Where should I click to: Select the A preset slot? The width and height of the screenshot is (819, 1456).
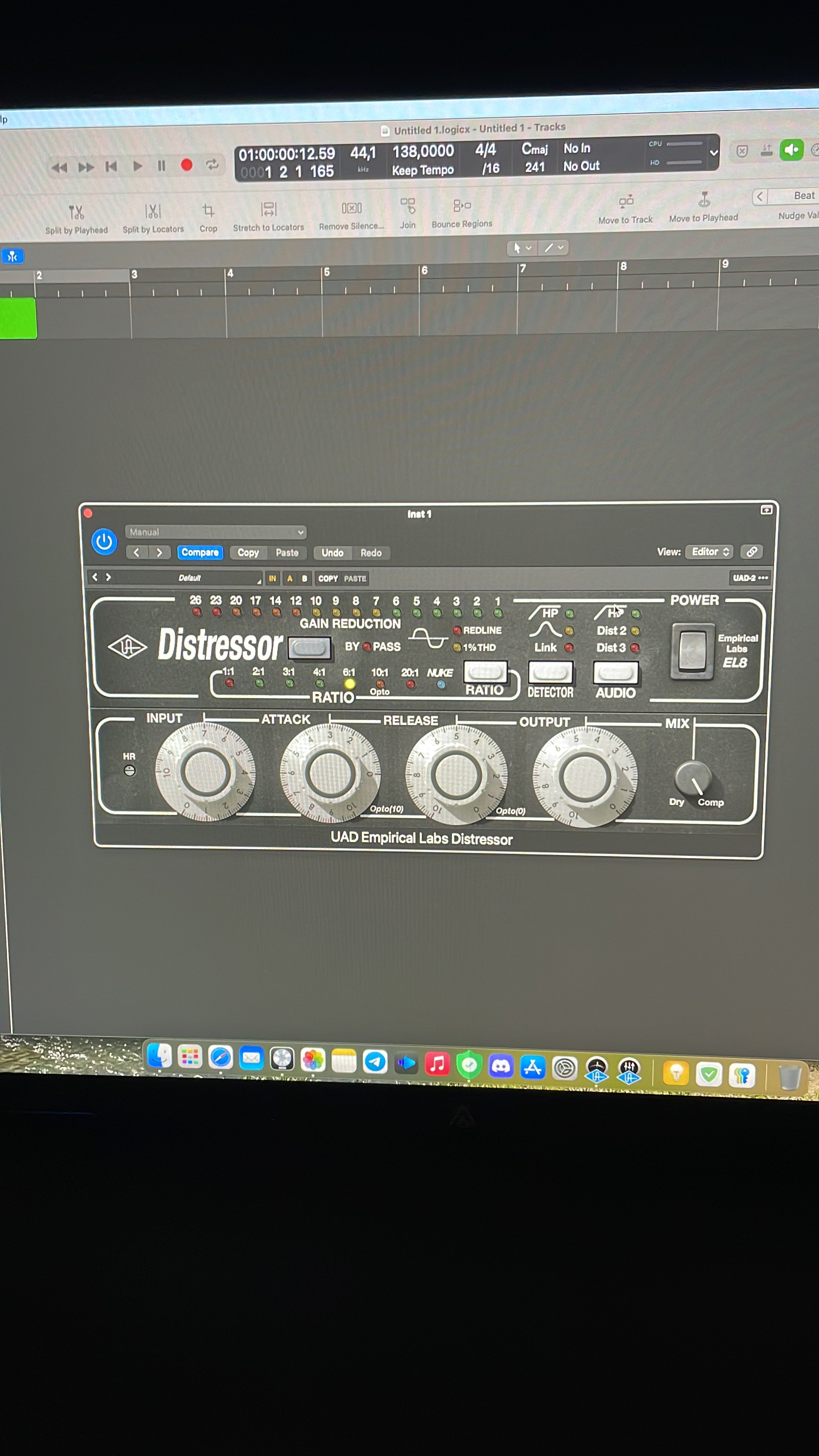click(x=289, y=578)
